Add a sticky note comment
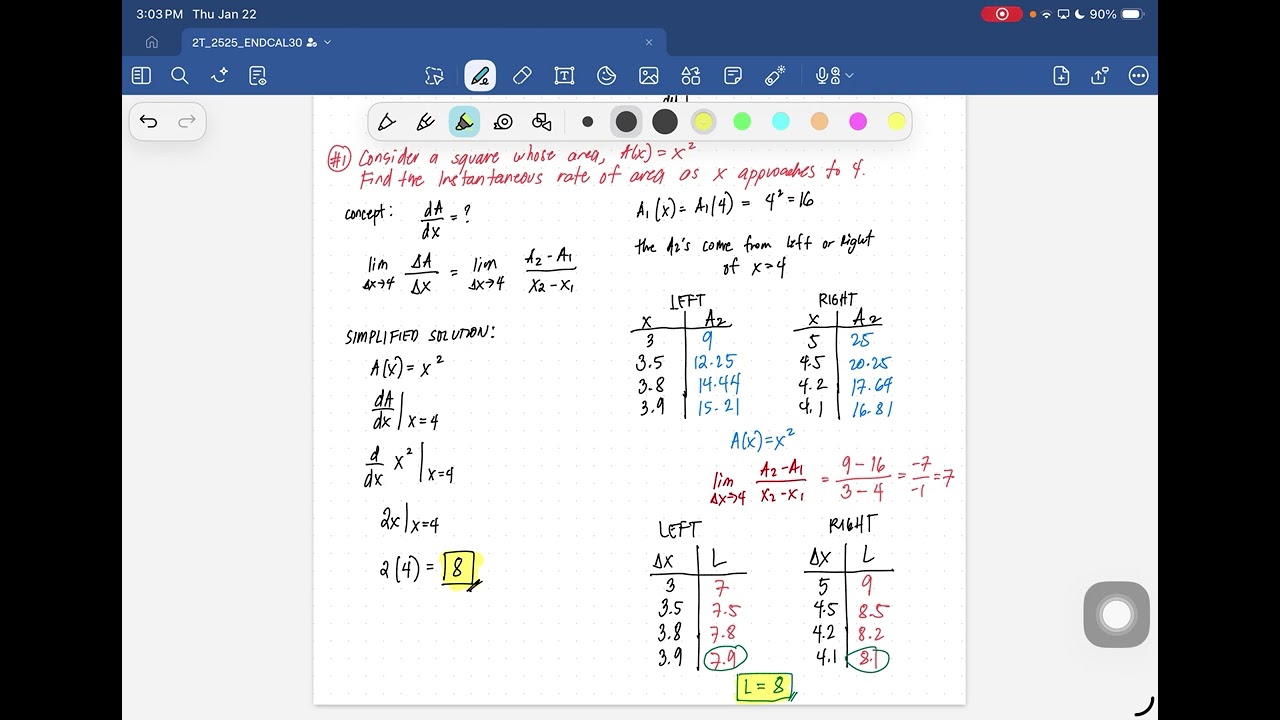Viewport: 1280px width, 720px height. pos(733,76)
